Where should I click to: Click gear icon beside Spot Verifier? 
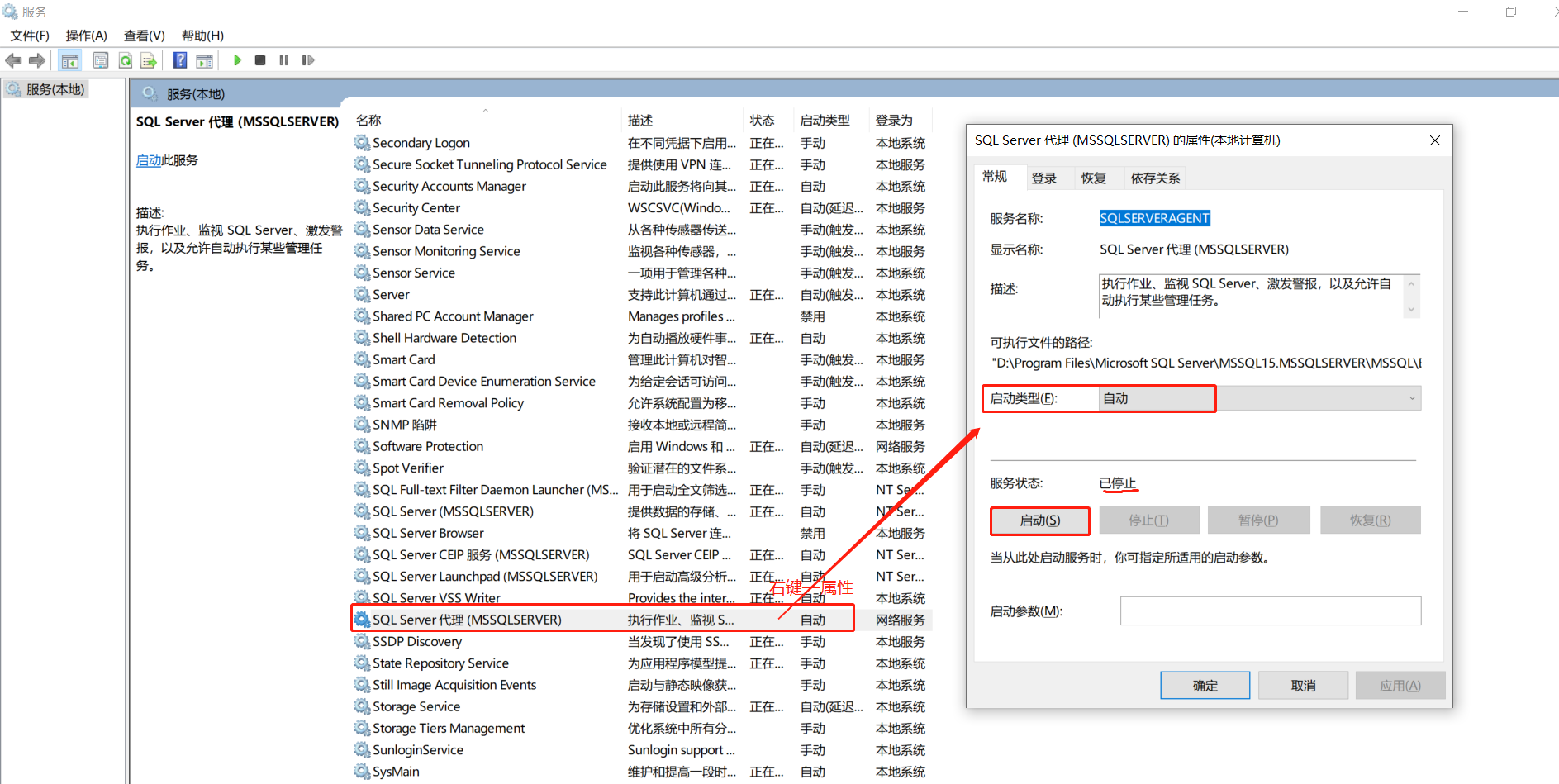tap(362, 468)
